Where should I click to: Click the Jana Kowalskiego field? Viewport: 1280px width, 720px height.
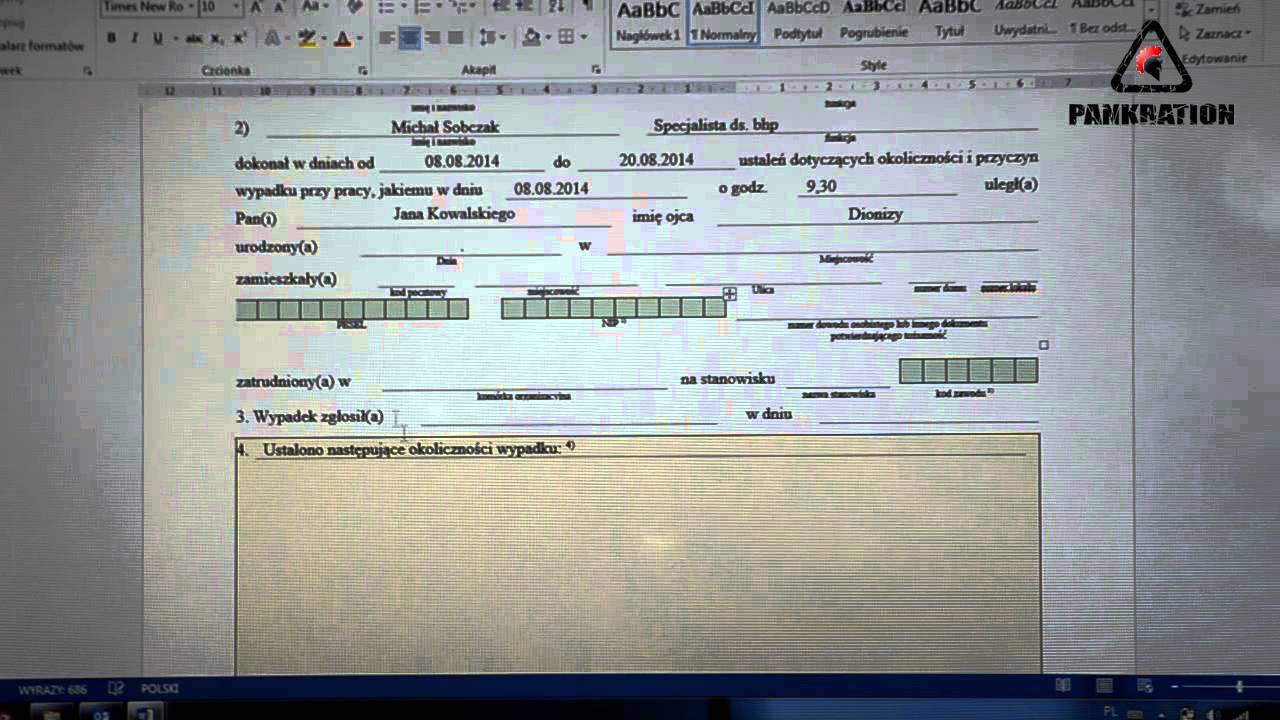pyautogui.click(x=454, y=214)
